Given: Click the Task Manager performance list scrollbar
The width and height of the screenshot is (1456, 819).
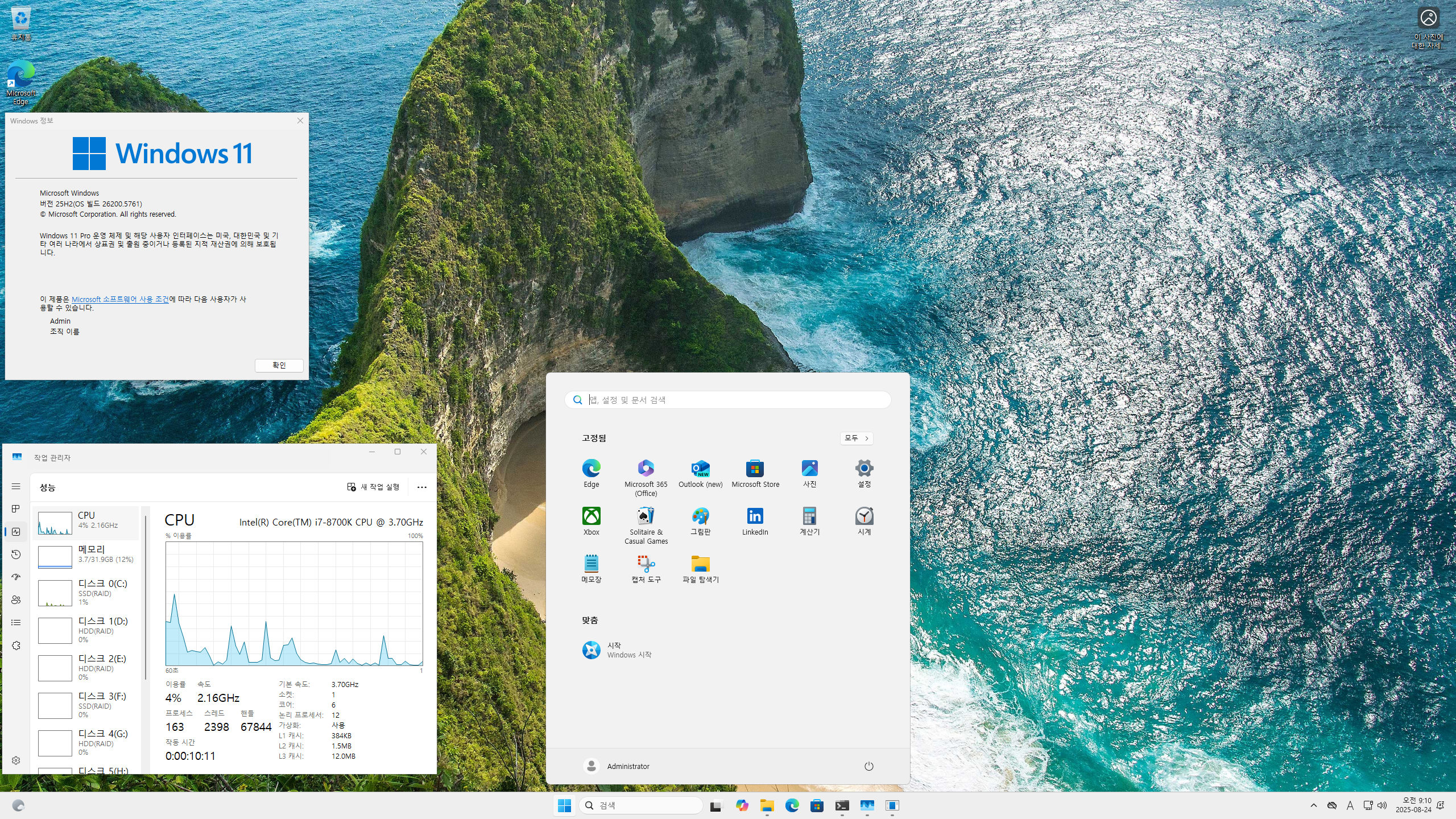Looking at the screenshot, I should [146, 597].
